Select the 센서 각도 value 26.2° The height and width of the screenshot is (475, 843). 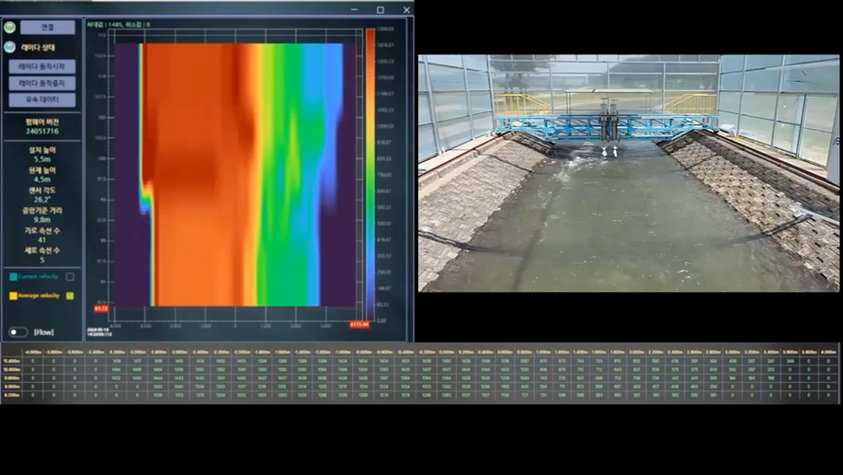[x=42, y=199]
